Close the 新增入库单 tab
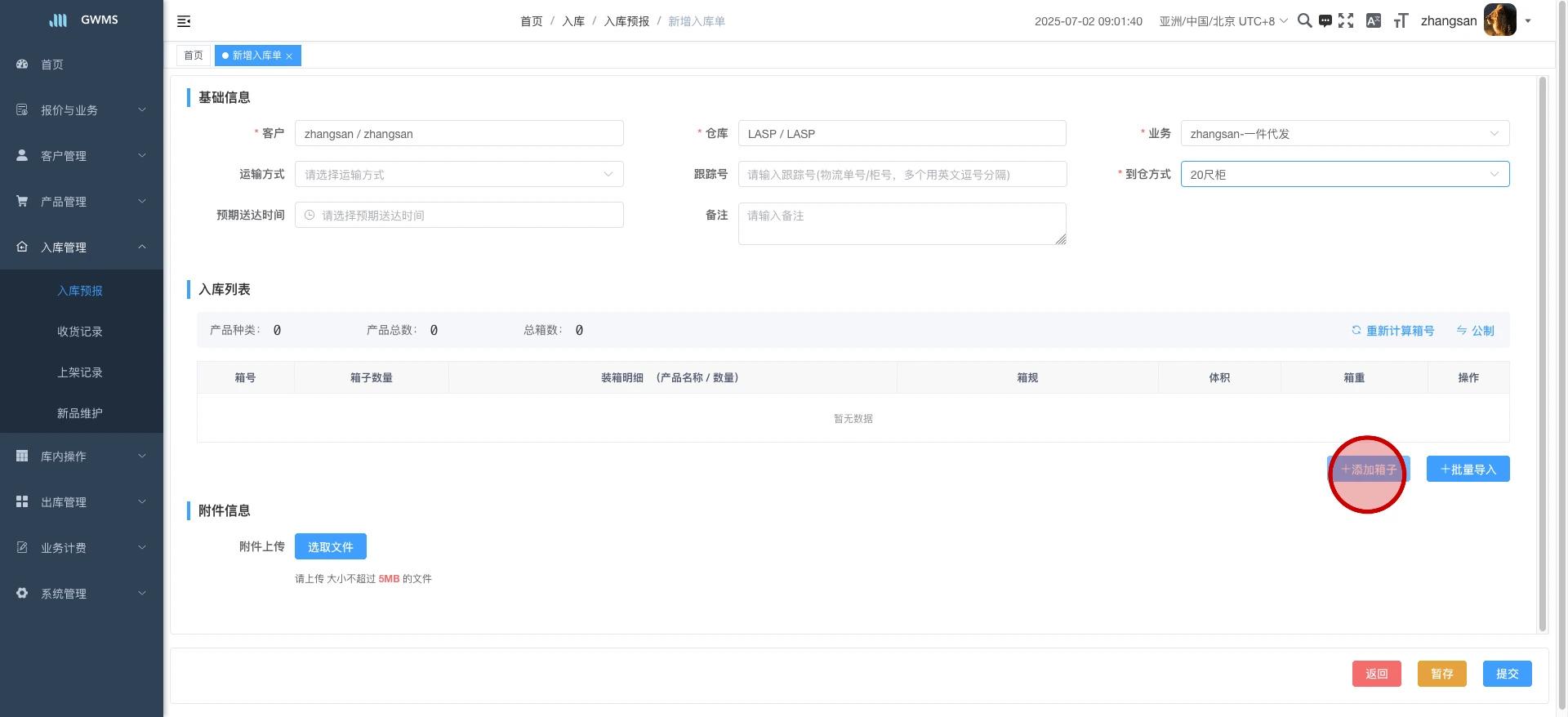This screenshot has width=1568, height=717. pos(289,56)
